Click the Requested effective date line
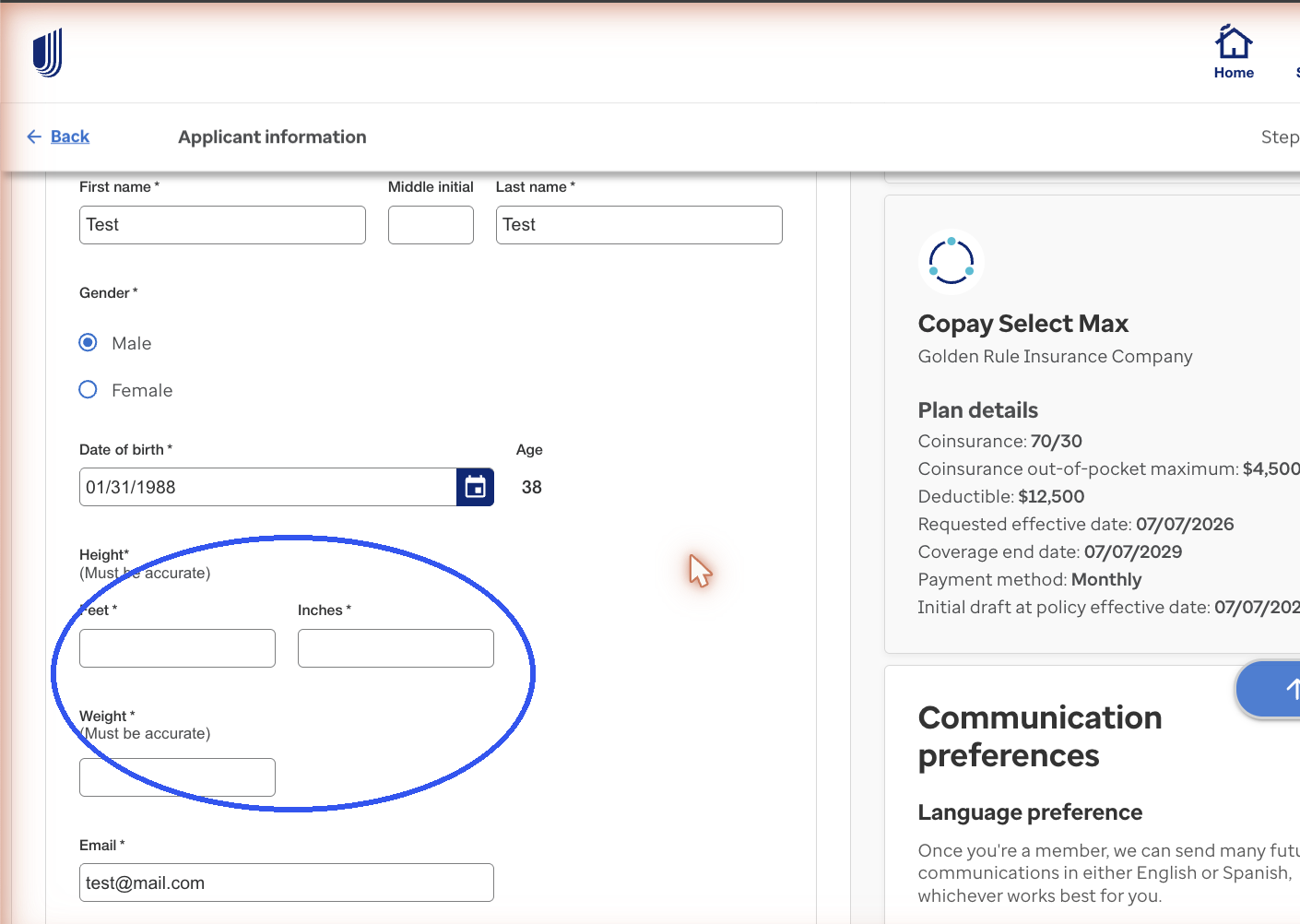 tap(1076, 524)
